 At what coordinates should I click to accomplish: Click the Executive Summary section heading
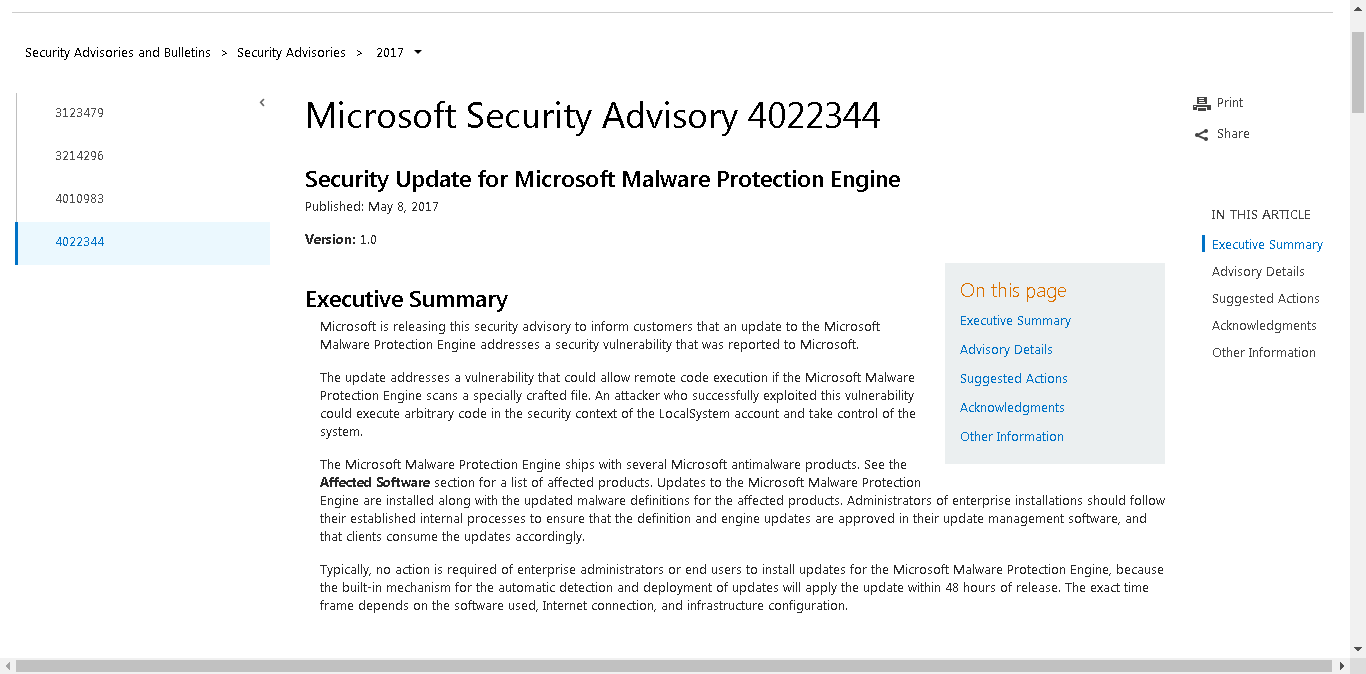point(406,300)
